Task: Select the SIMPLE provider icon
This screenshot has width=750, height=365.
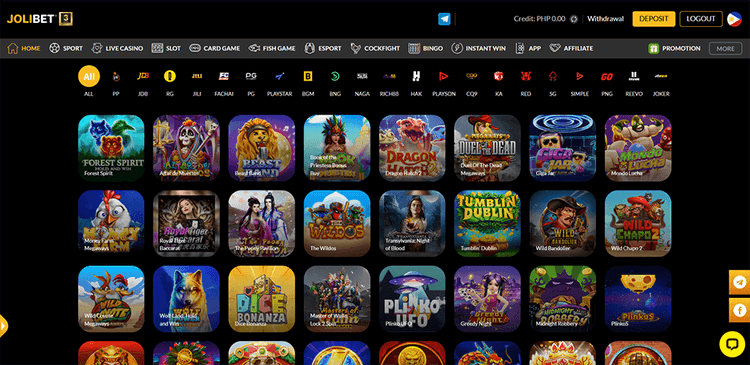Action: point(580,77)
